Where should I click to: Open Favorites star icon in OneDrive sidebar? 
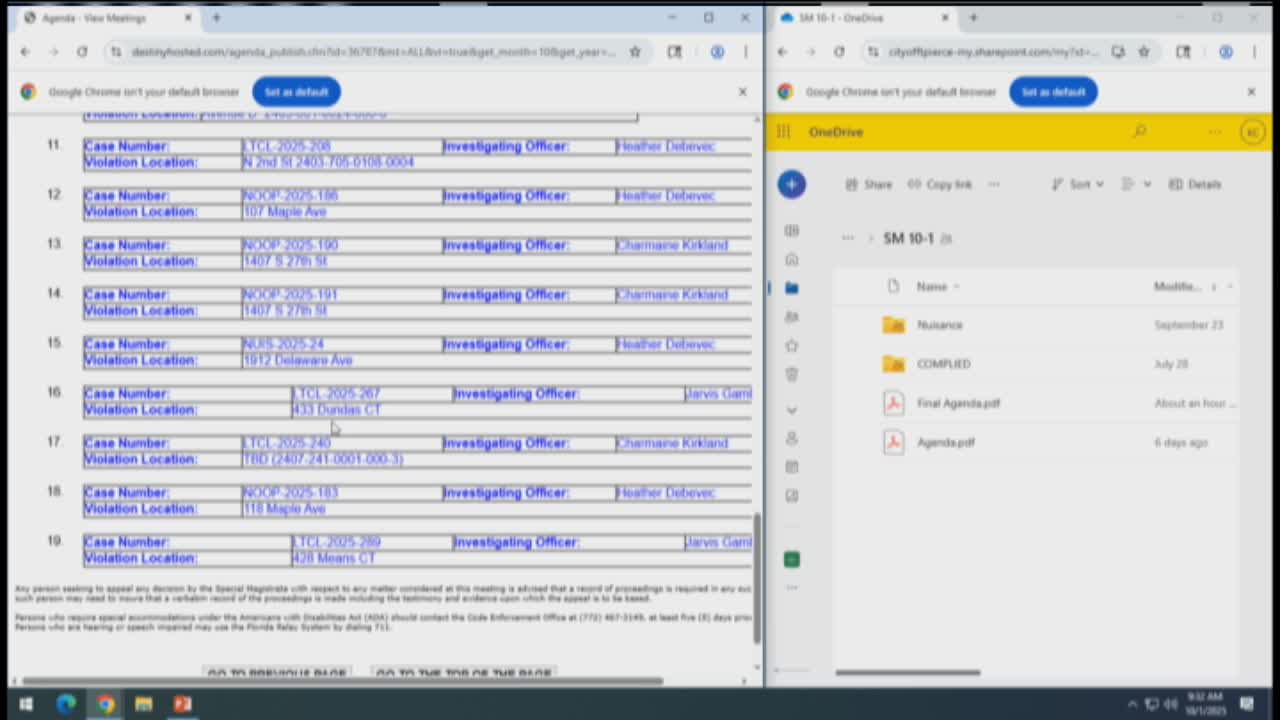coord(791,346)
